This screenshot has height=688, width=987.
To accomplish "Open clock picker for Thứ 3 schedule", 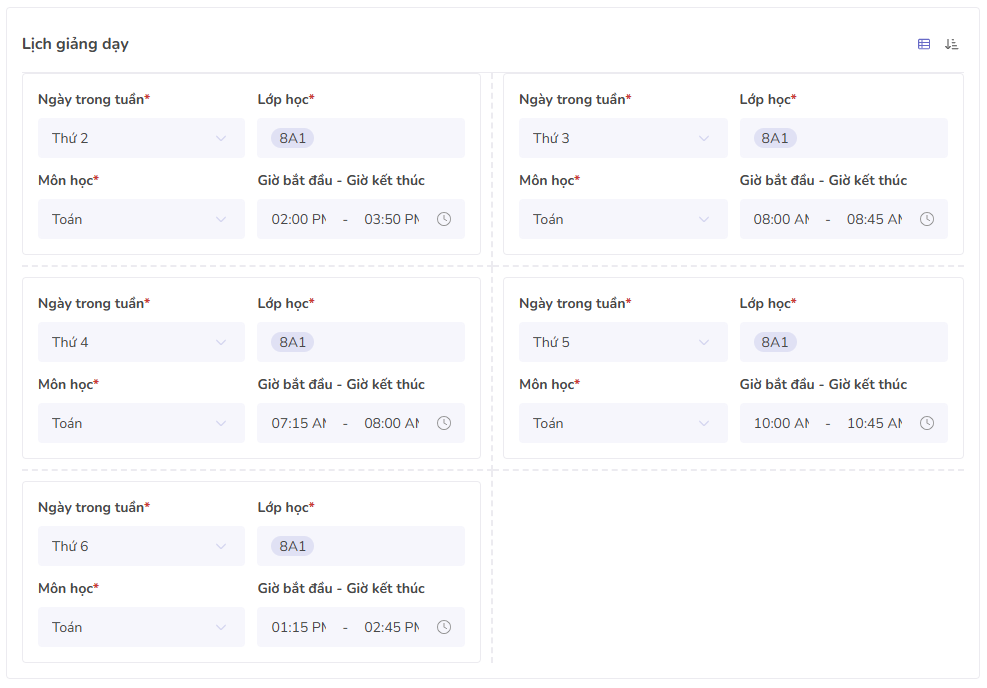I will [x=927, y=219].
